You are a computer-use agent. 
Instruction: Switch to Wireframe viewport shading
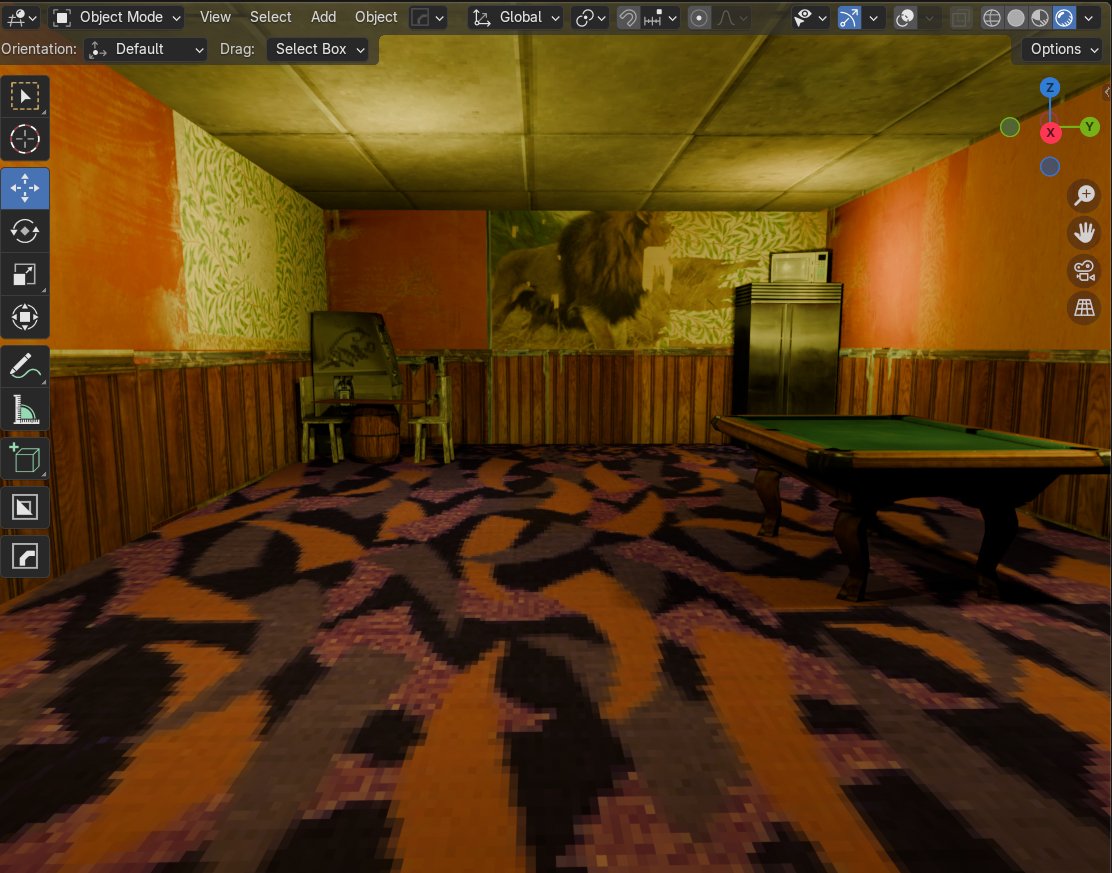991,18
